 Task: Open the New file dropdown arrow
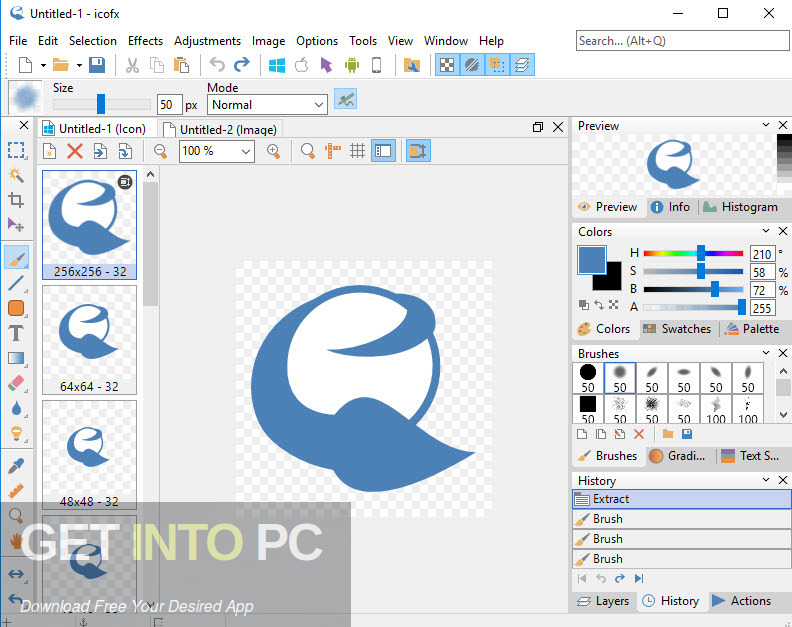(43, 65)
